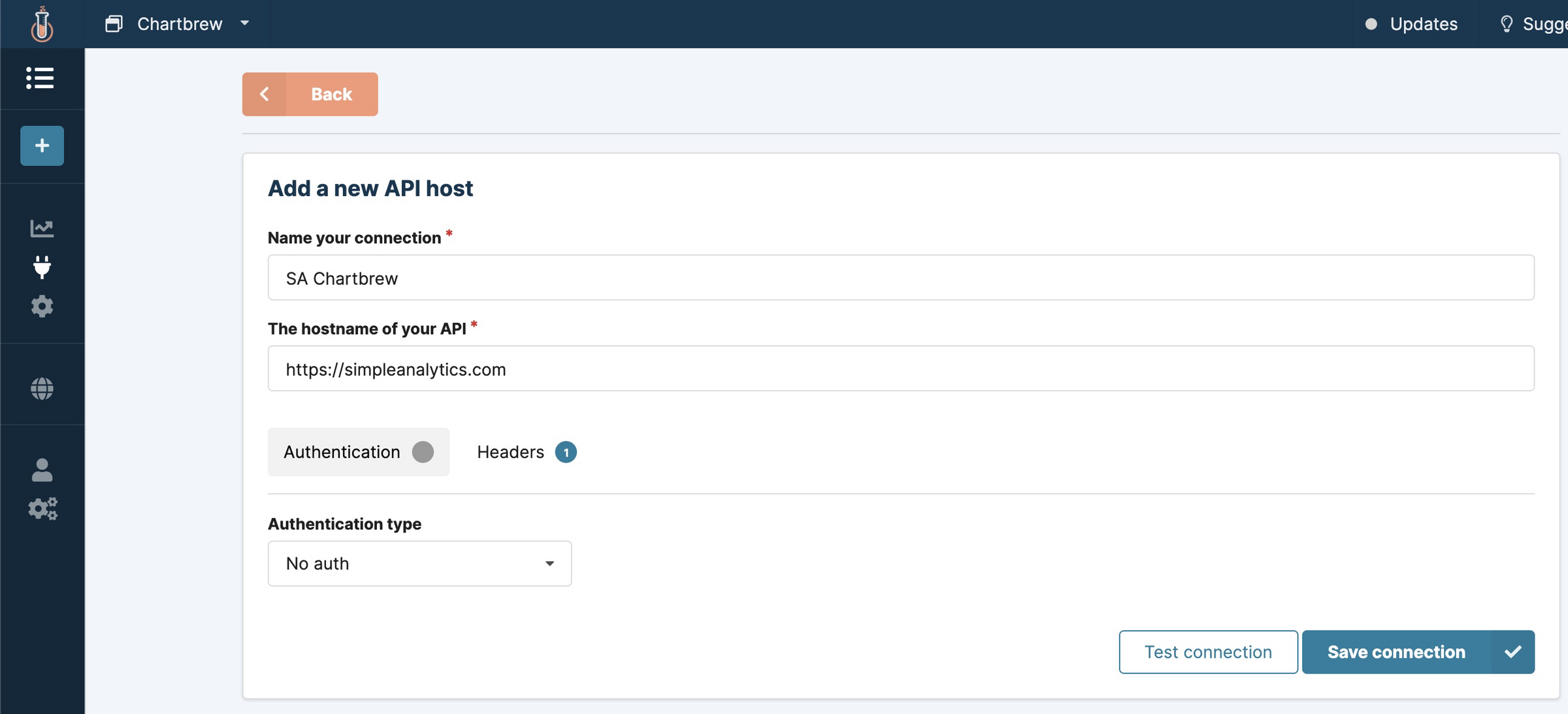The height and width of the screenshot is (714, 1568).
Task: Click the globe public dashboard icon
Action: [x=42, y=389]
